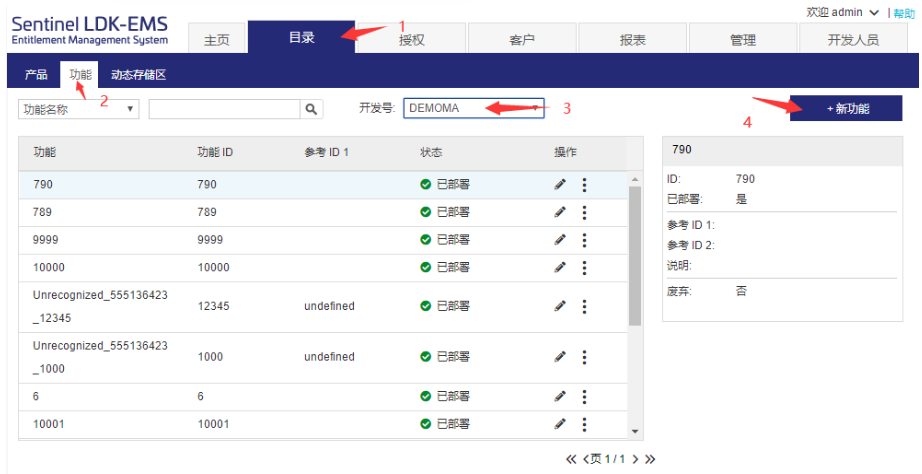Click the + 新功能 button

pyautogui.click(x=846, y=108)
